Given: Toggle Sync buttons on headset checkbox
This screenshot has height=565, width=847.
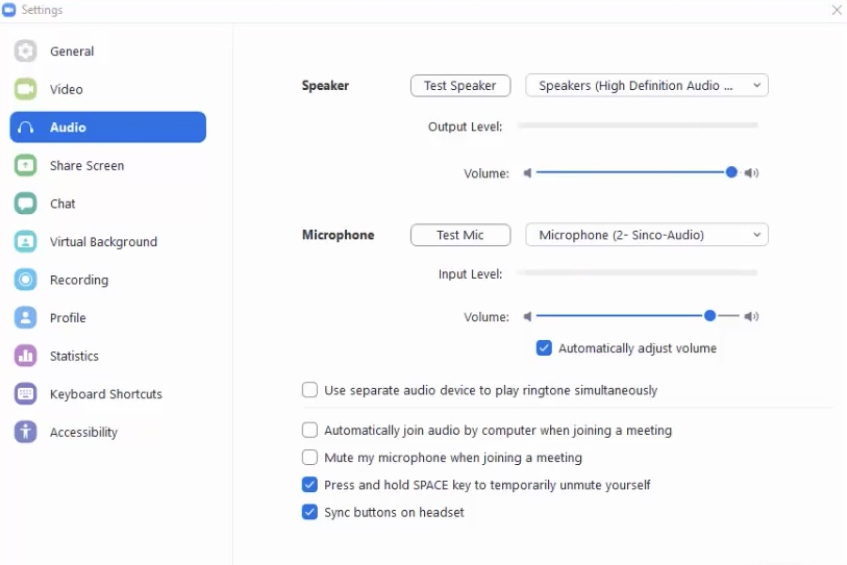Looking at the screenshot, I should pyautogui.click(x=310, y=512).
